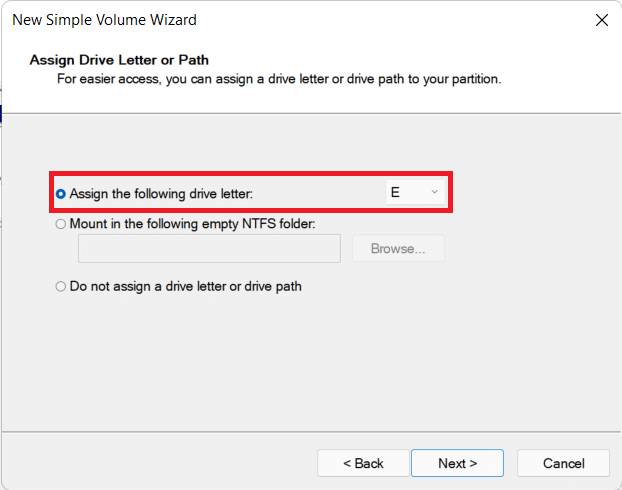Screen dimensions: 622x490
Task: Enable Do not assign a drive letter radio
Action: (61, 286)
